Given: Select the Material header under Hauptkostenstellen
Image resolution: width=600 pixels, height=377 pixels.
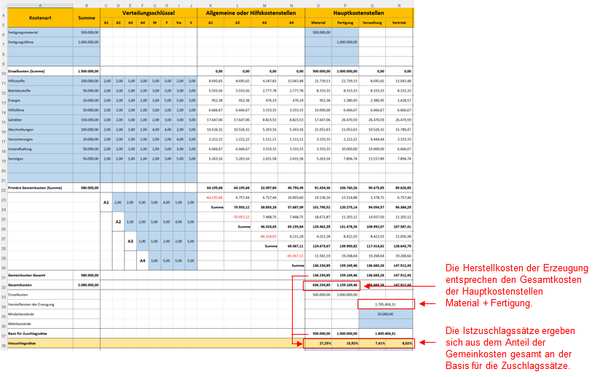Looking at the screenshot, I should point(318,23).
